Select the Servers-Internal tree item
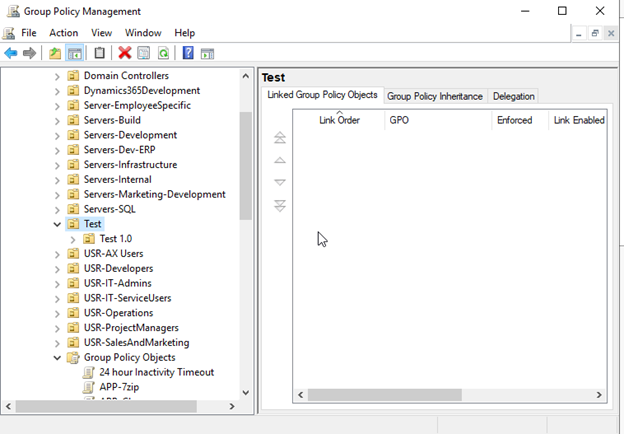 117,179
